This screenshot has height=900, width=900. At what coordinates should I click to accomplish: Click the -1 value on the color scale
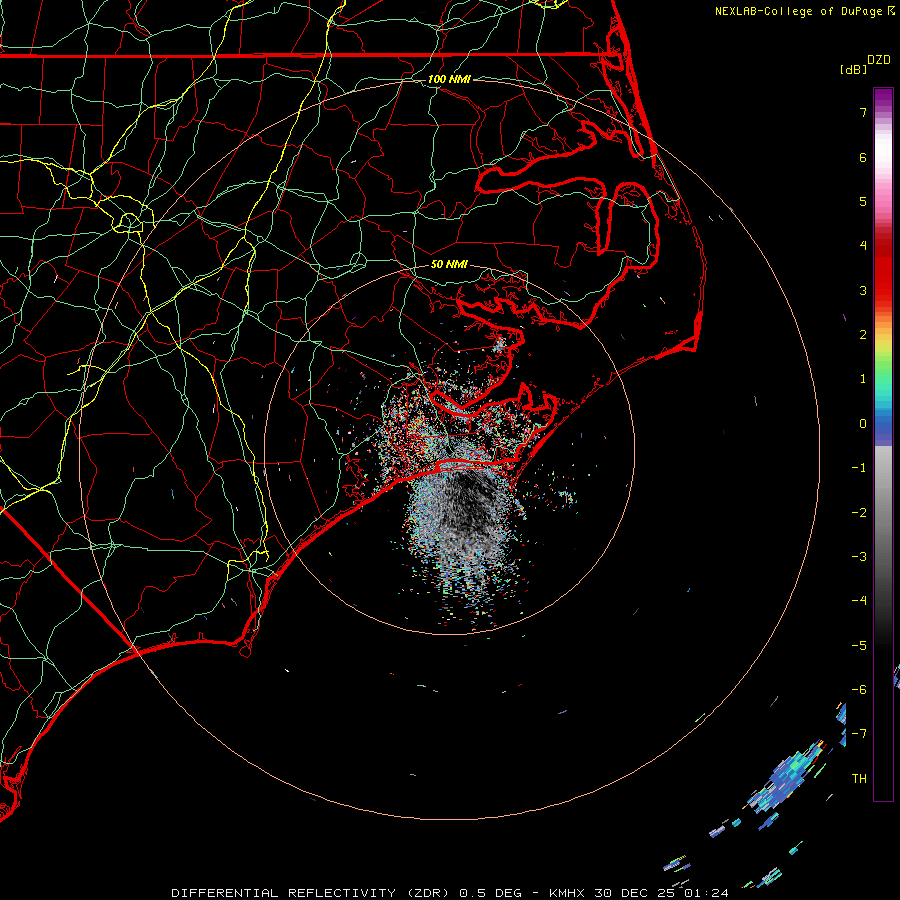click(x=859, y=468)
